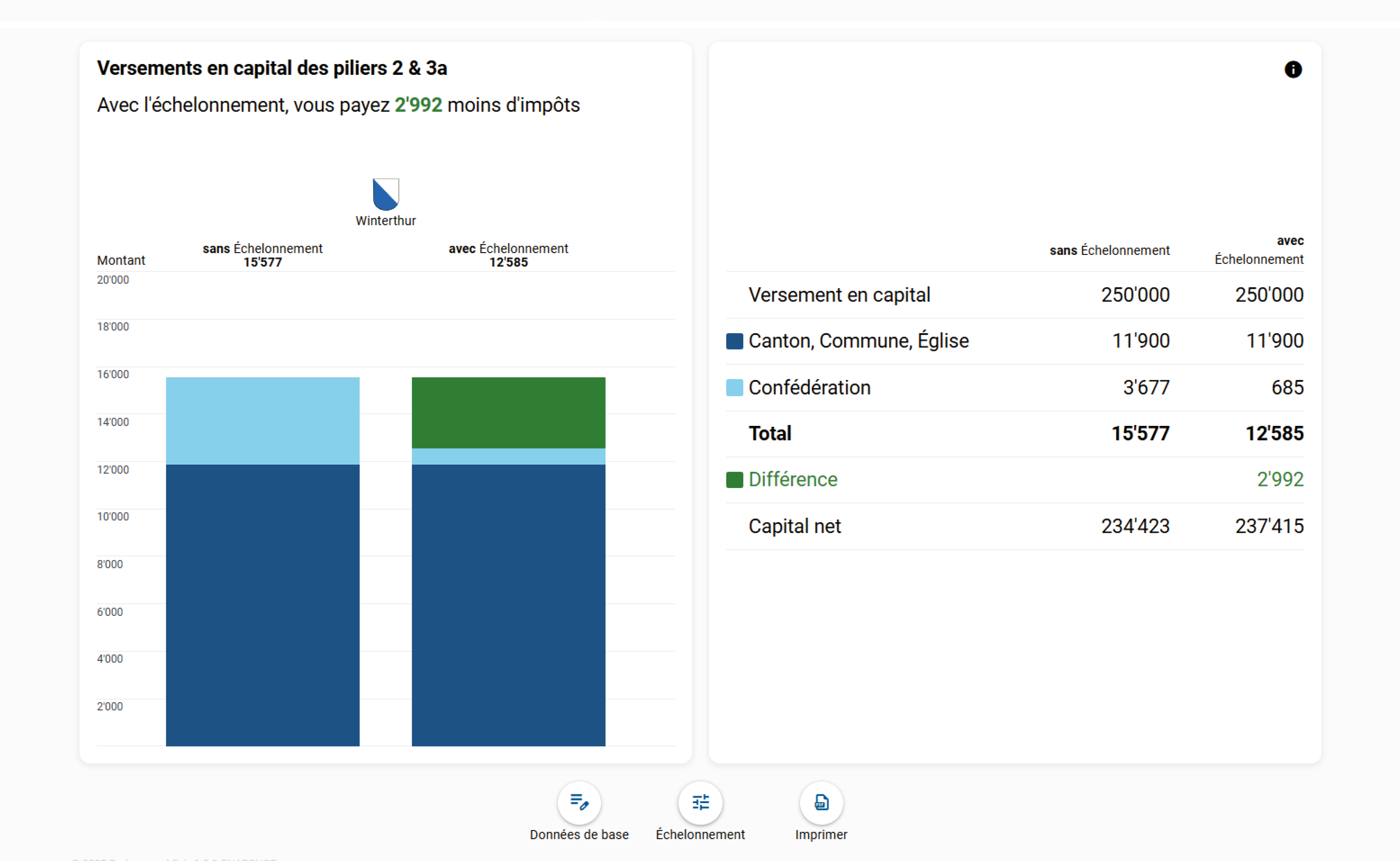The image size is (1400, 861).
Task: Click the Versement en capital row label
Action: click(x=839, y=295)
